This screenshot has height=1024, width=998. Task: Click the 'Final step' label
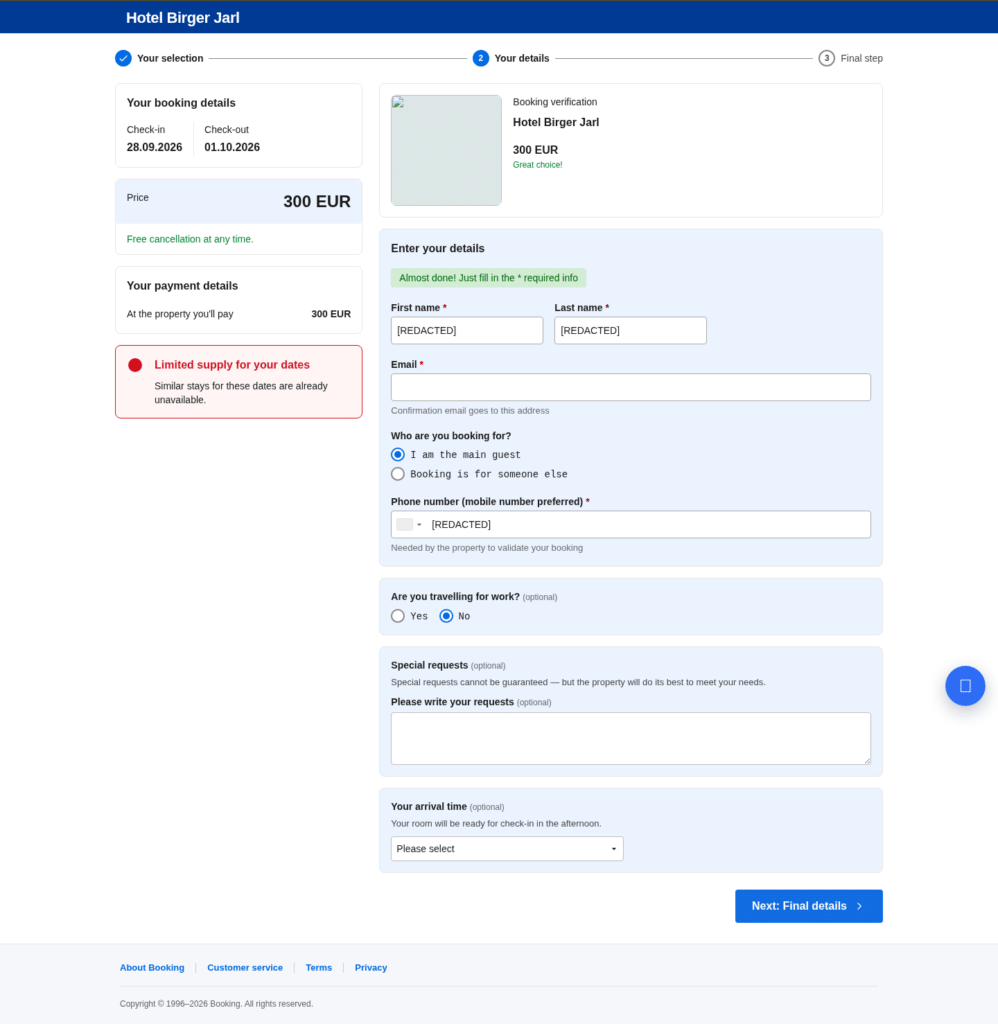coord(861,58)
